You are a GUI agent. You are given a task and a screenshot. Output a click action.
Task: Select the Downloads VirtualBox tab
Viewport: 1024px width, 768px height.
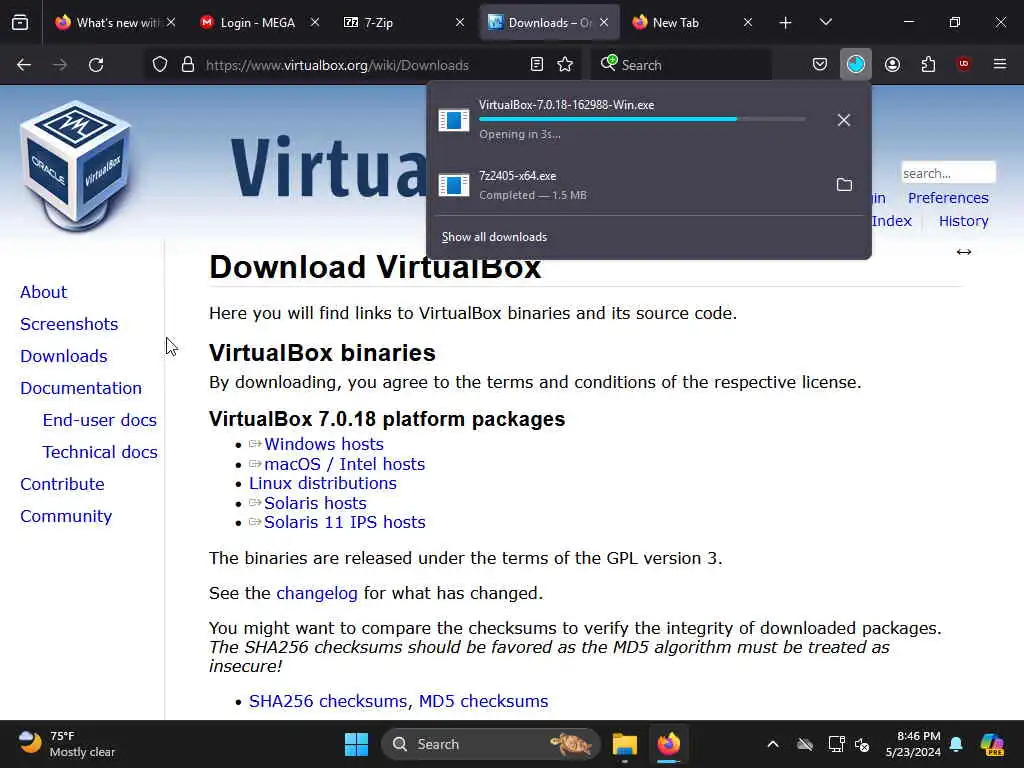pyautogui.click(x=539, y=23)
